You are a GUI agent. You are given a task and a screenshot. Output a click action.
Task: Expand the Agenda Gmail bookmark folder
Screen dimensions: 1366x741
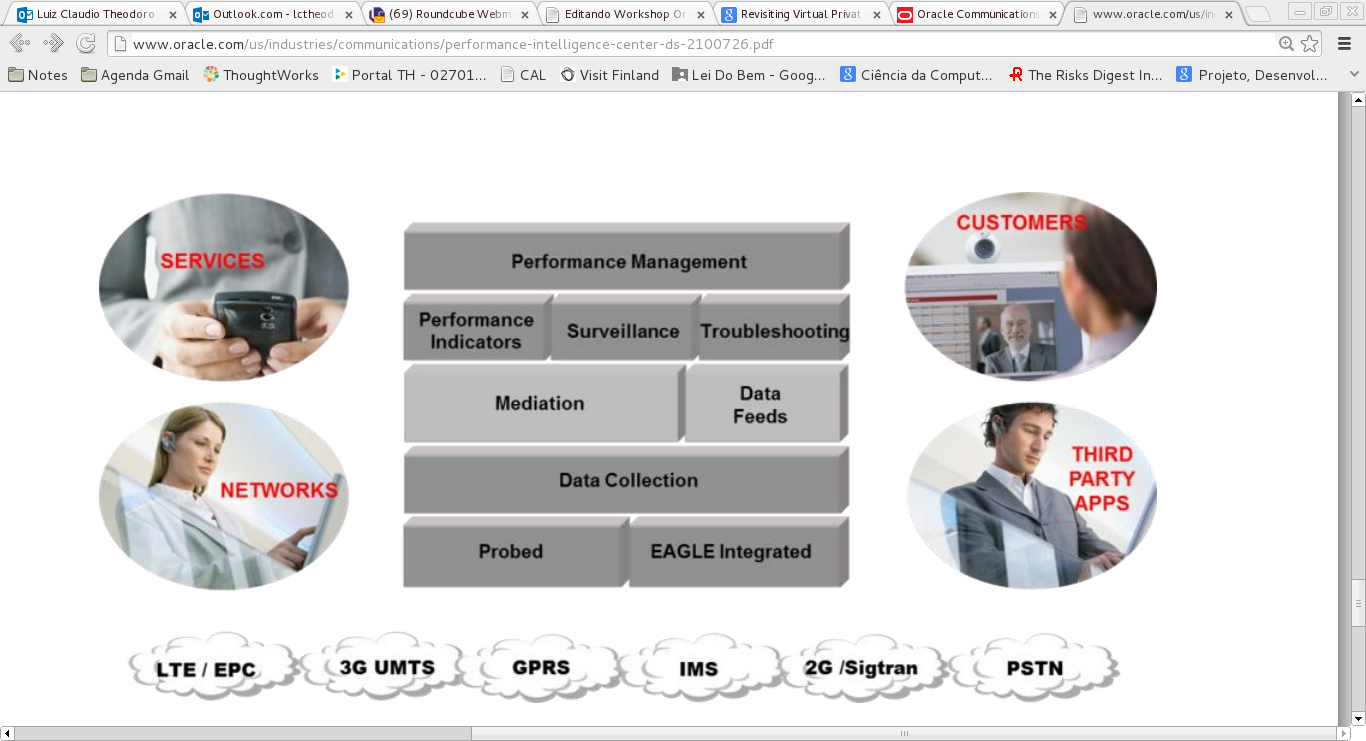click(135, 75)
